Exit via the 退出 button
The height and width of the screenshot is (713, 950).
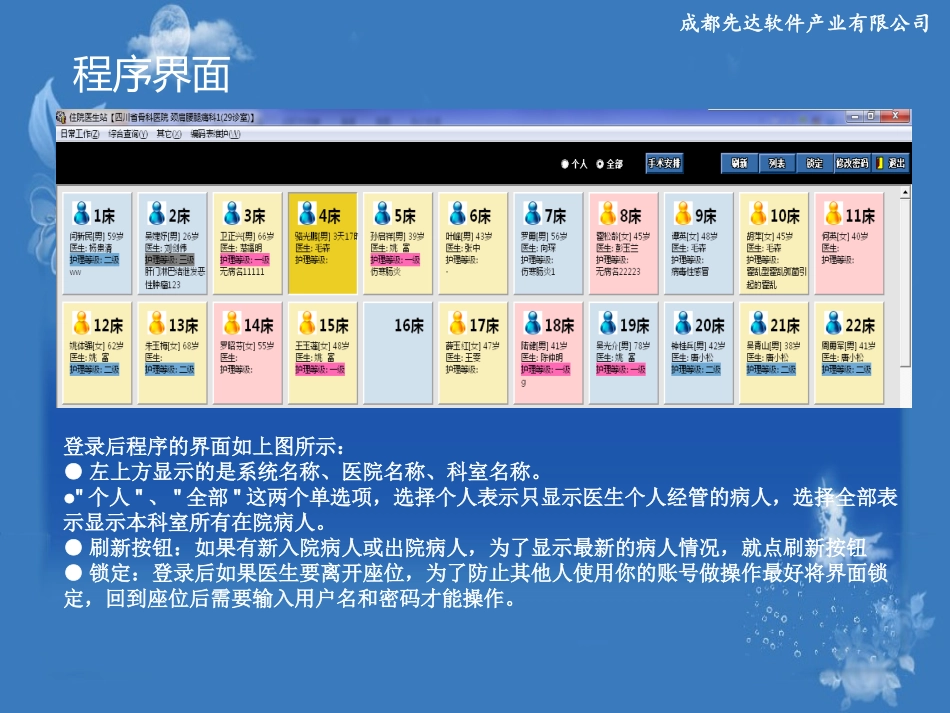click(890, 164)
